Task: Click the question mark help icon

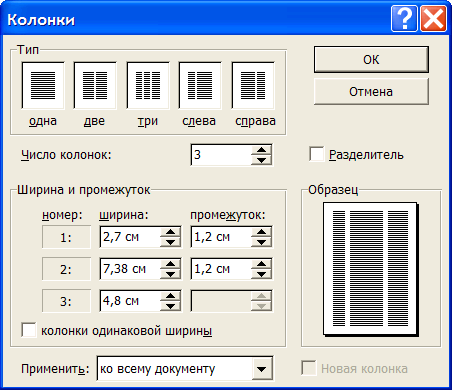Action: 404,19
